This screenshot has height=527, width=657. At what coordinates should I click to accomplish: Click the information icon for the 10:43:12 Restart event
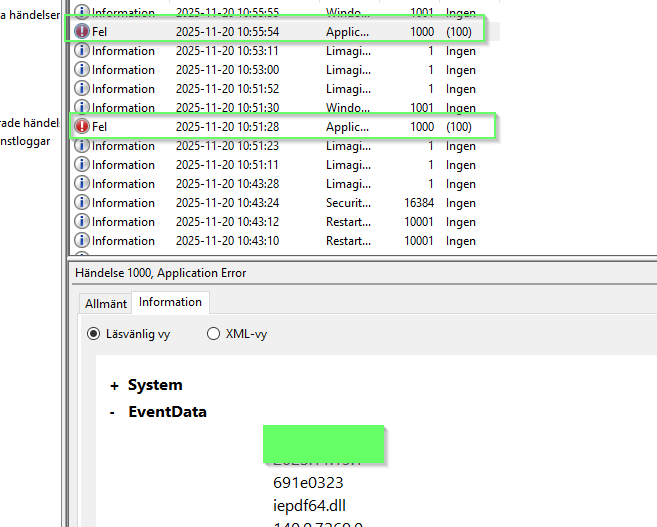tap(82, 222)
